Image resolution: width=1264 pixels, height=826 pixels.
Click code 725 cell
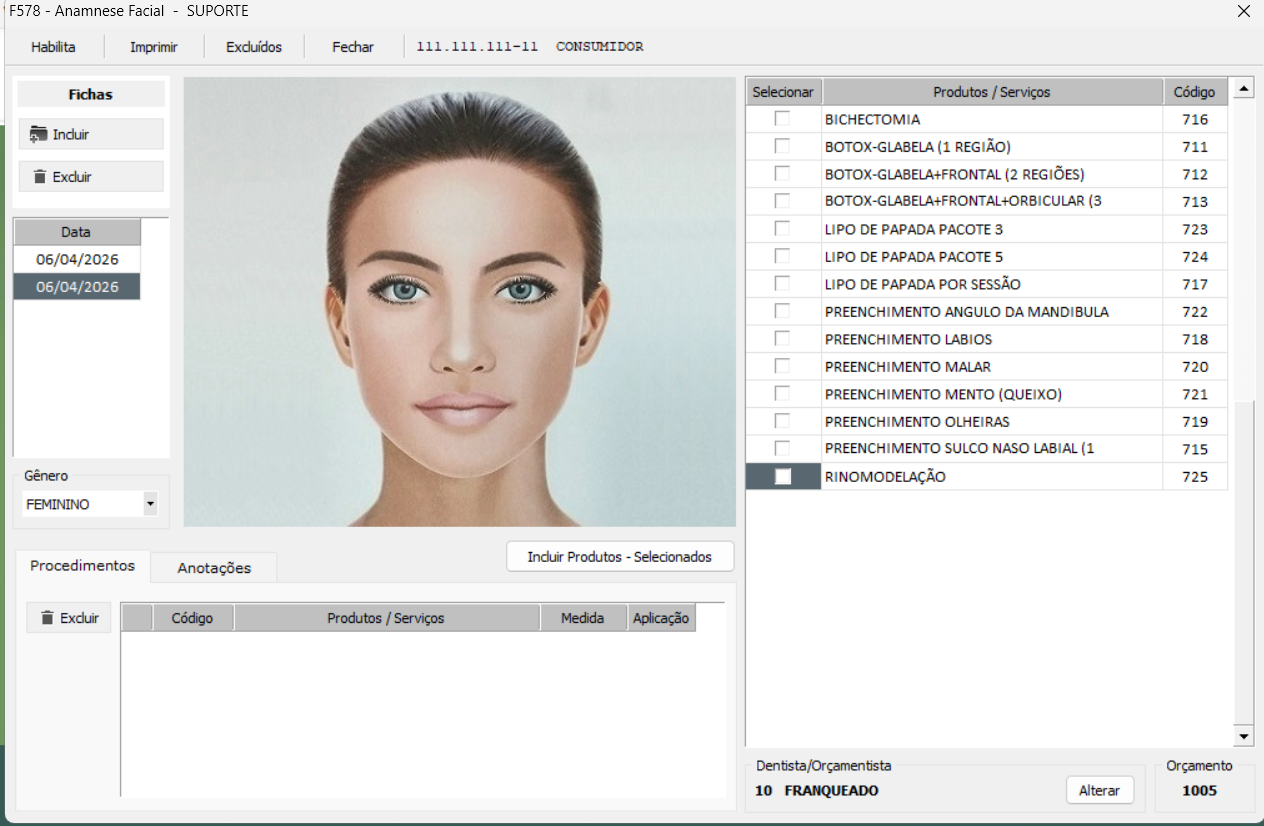[x=1195, y=477]
